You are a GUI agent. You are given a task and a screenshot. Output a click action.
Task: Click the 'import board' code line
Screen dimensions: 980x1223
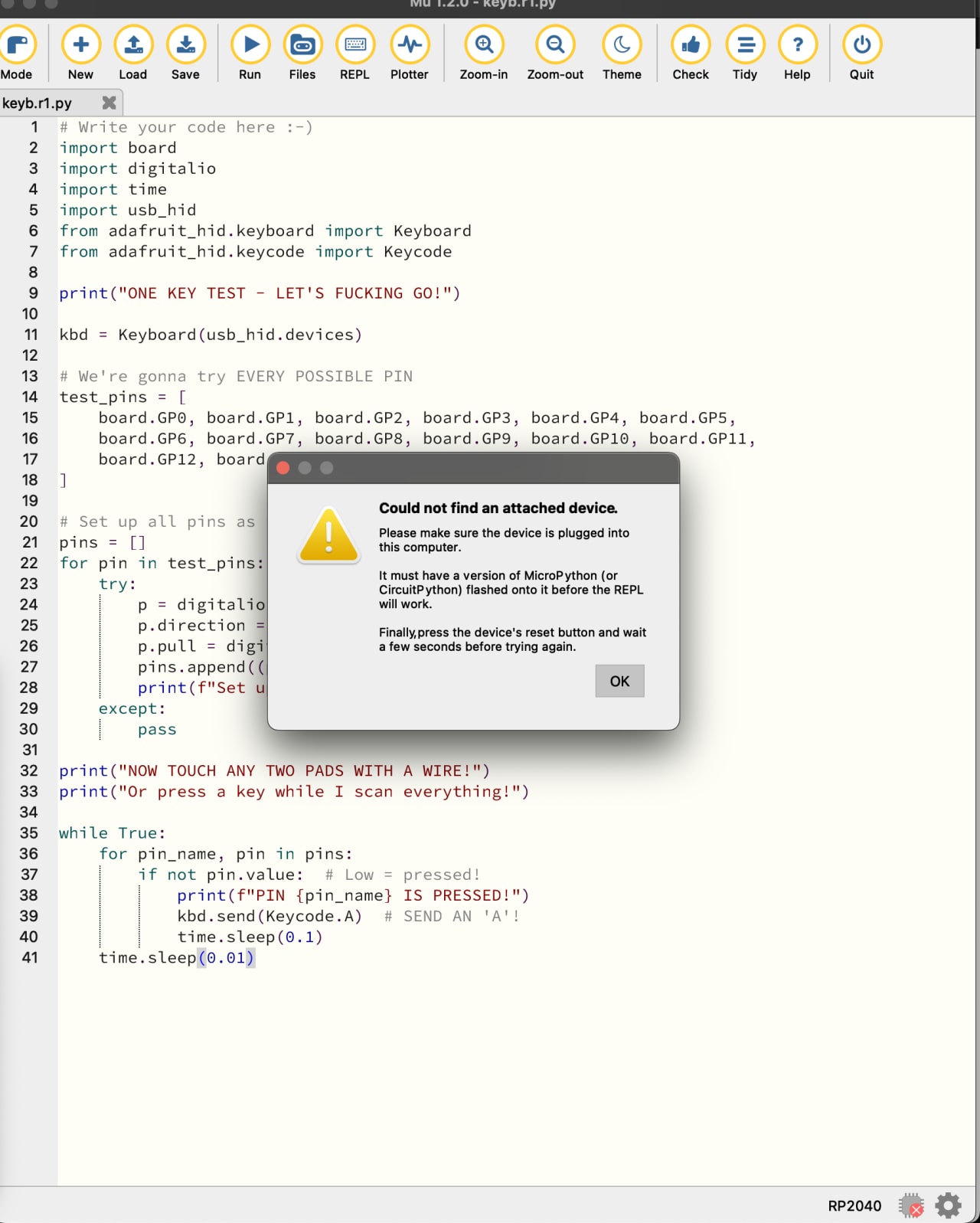[x=118, y=148]
